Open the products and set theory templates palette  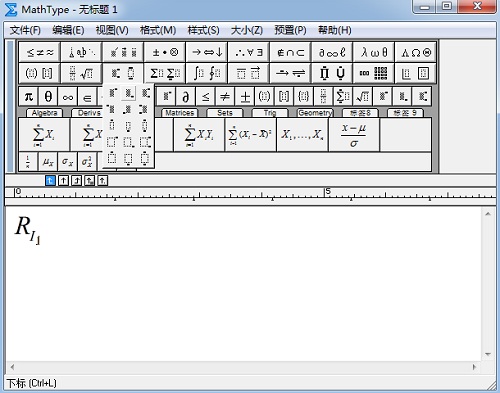pyautogui.click(x=332, y=73)
